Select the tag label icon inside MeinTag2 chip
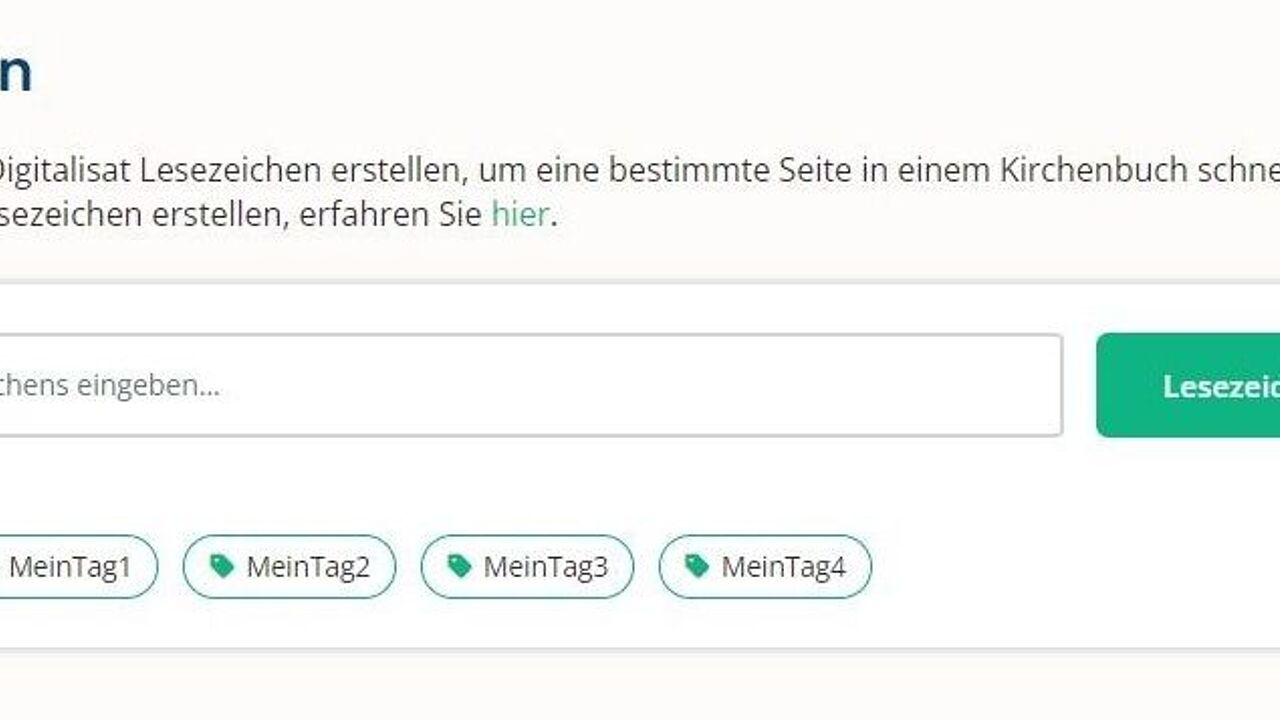The height and width of the screenshot is (720, 1280). coord(223,566)
